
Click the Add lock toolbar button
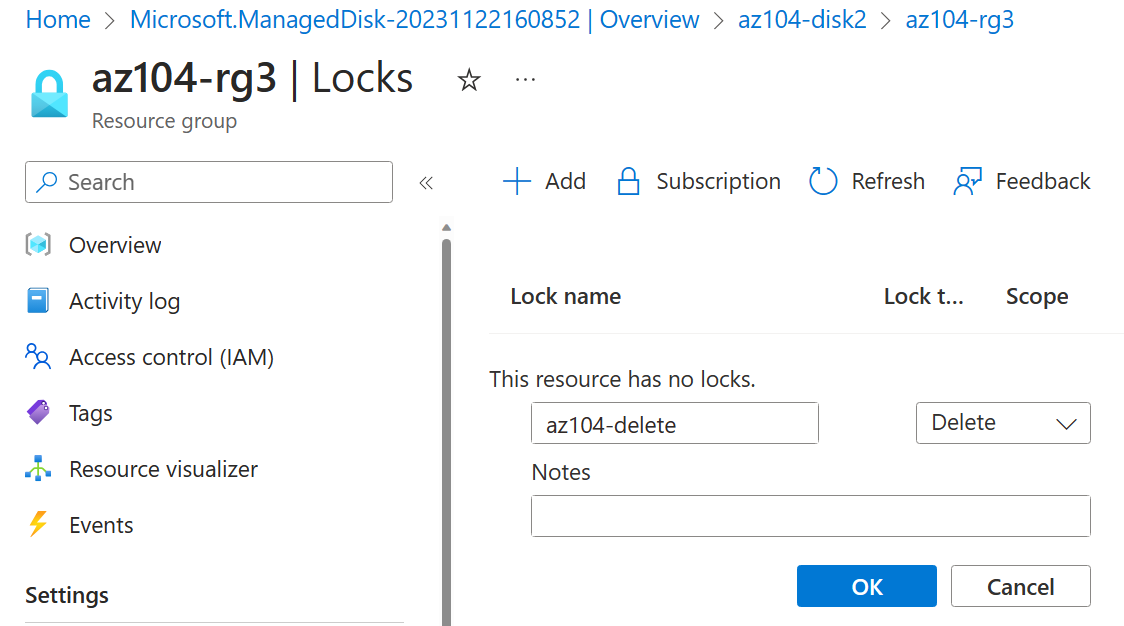[544, 181]
